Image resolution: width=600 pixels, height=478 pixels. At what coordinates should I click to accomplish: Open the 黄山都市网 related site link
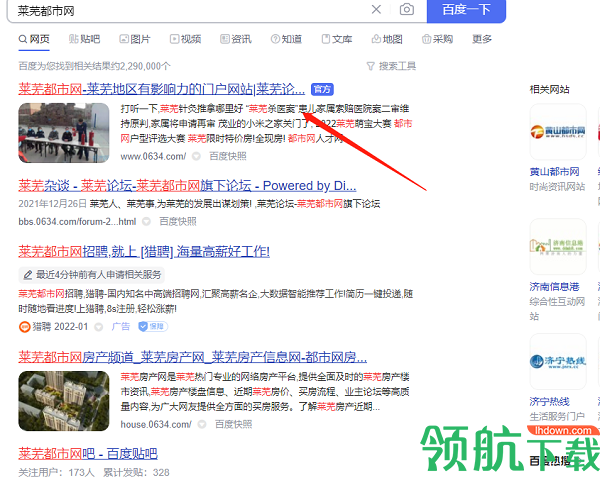click(x=554, y=172)
